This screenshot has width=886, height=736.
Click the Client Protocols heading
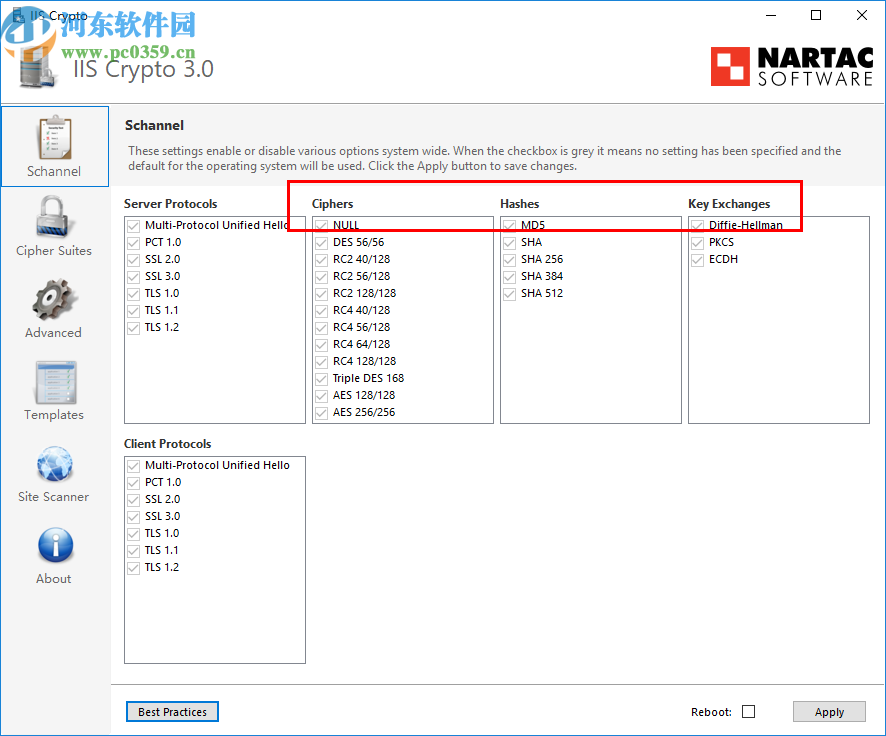168,444
